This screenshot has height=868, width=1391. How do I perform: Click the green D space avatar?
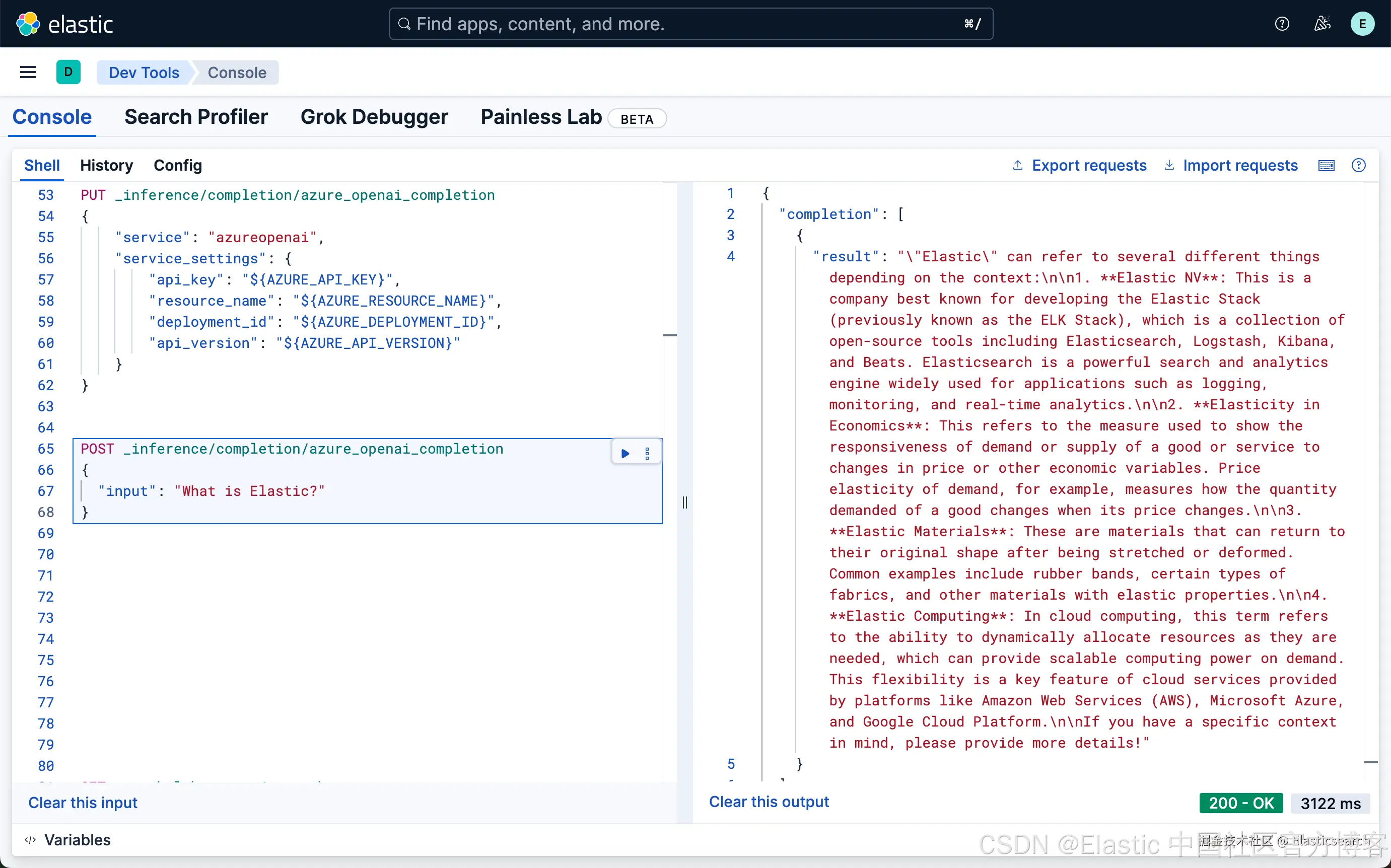click(68, 73)
